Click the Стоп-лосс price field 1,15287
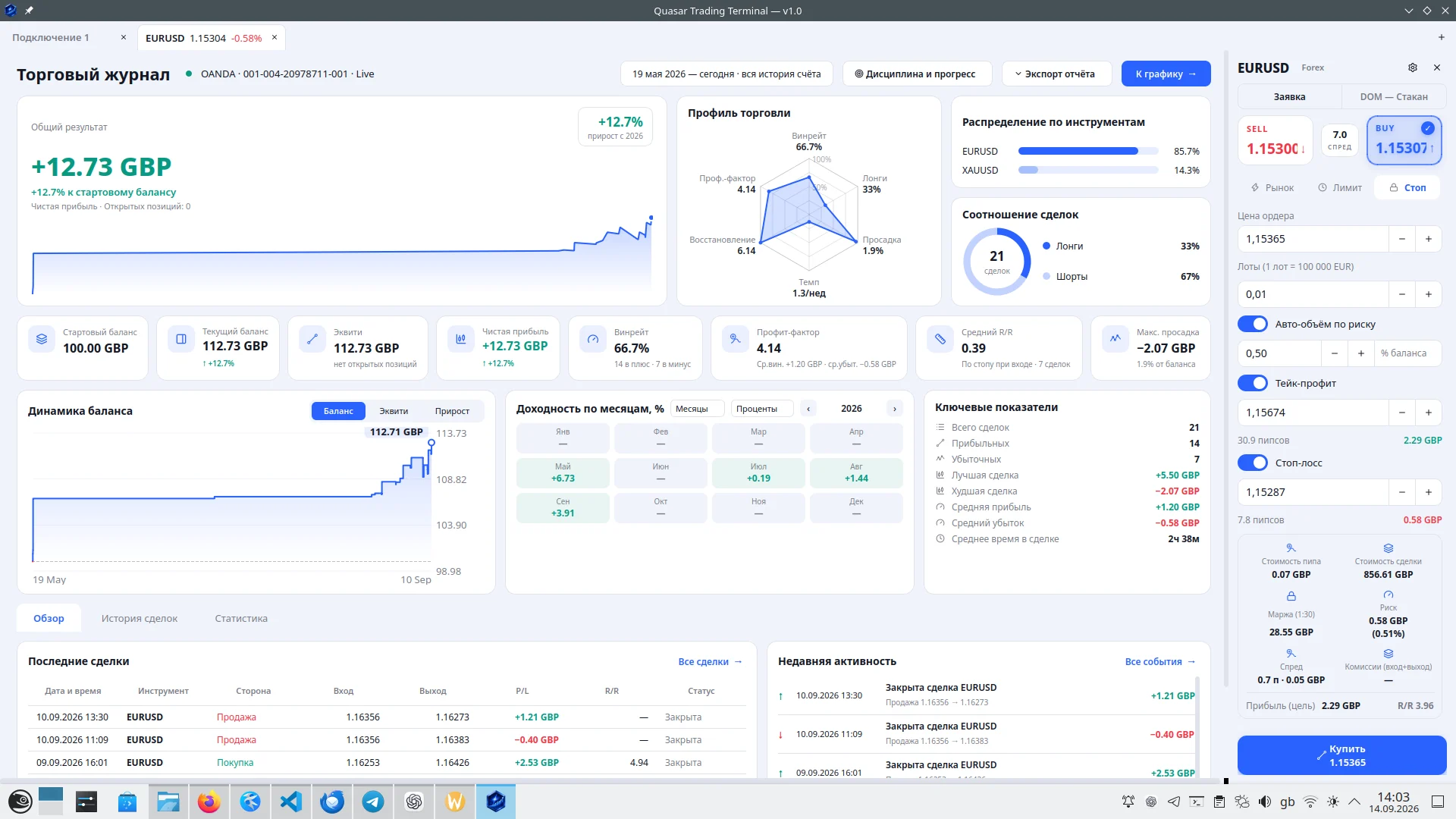The width and height of the screenshot is (1456, 819). click(1313, 492)
